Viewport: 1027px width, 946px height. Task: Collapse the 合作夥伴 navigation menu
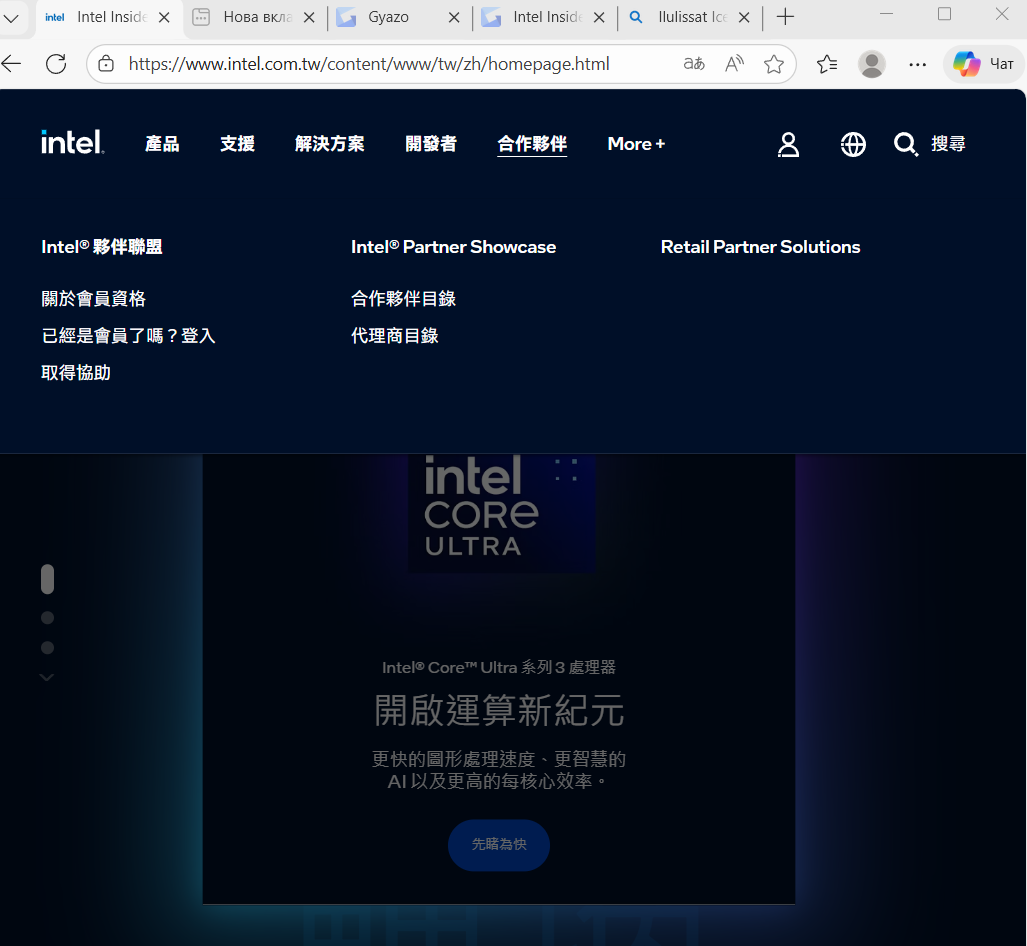pyautogui.click(x=532, y=143)
